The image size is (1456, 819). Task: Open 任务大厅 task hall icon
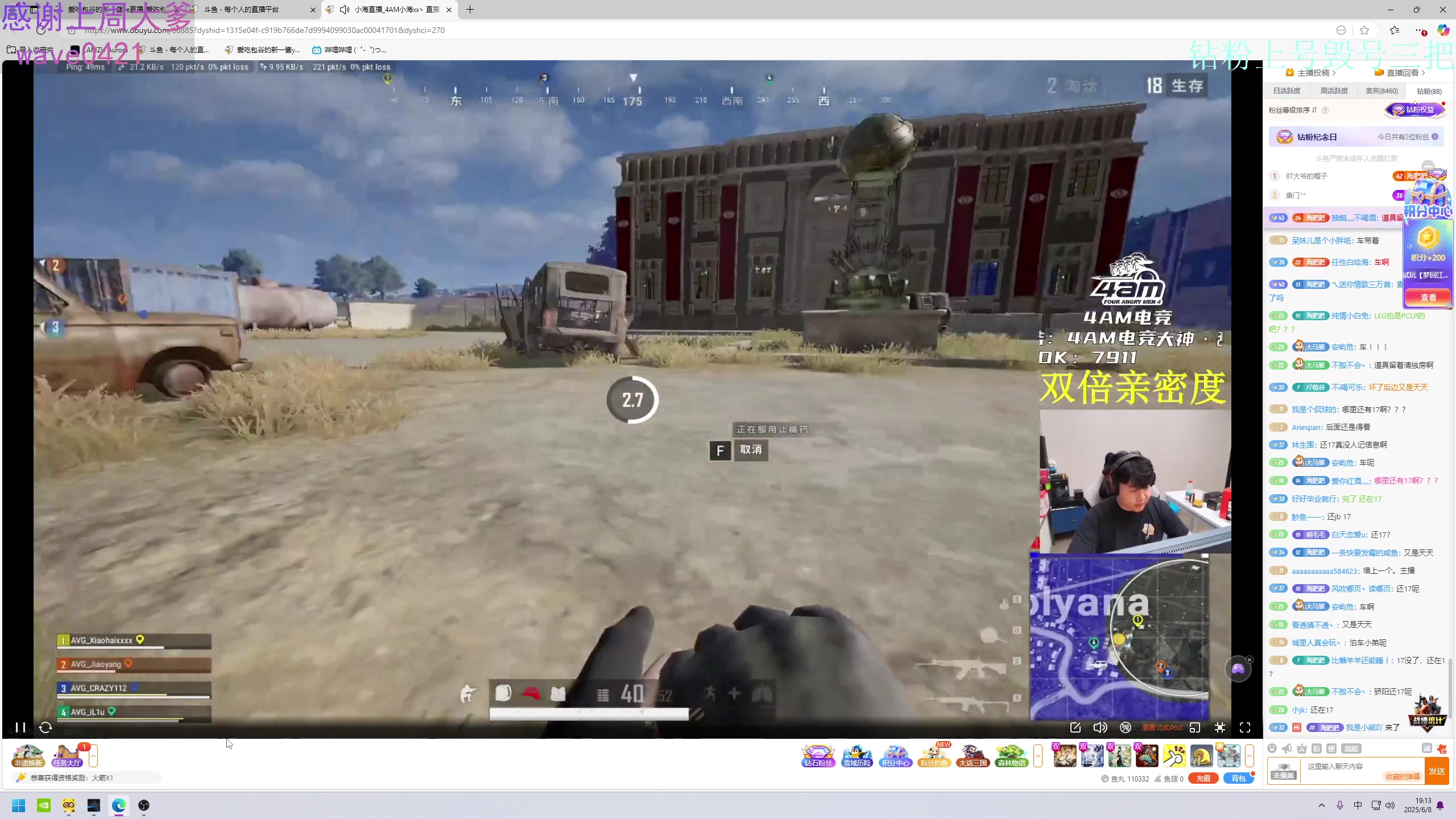click(x=67, y=756)
